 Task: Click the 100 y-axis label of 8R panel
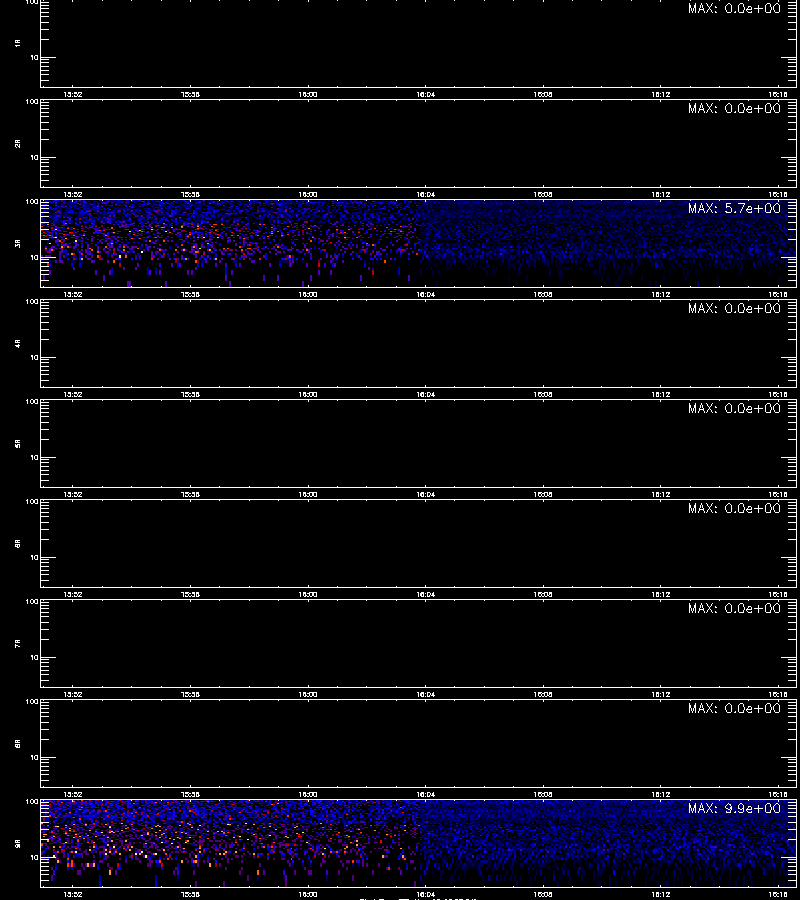(x=32, y=702)
